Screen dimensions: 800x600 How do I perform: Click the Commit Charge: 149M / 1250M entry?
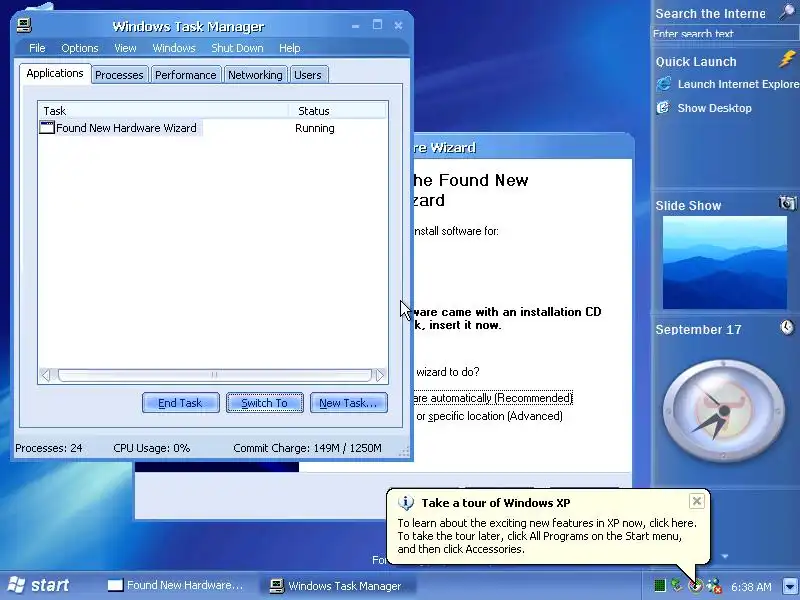307,448
